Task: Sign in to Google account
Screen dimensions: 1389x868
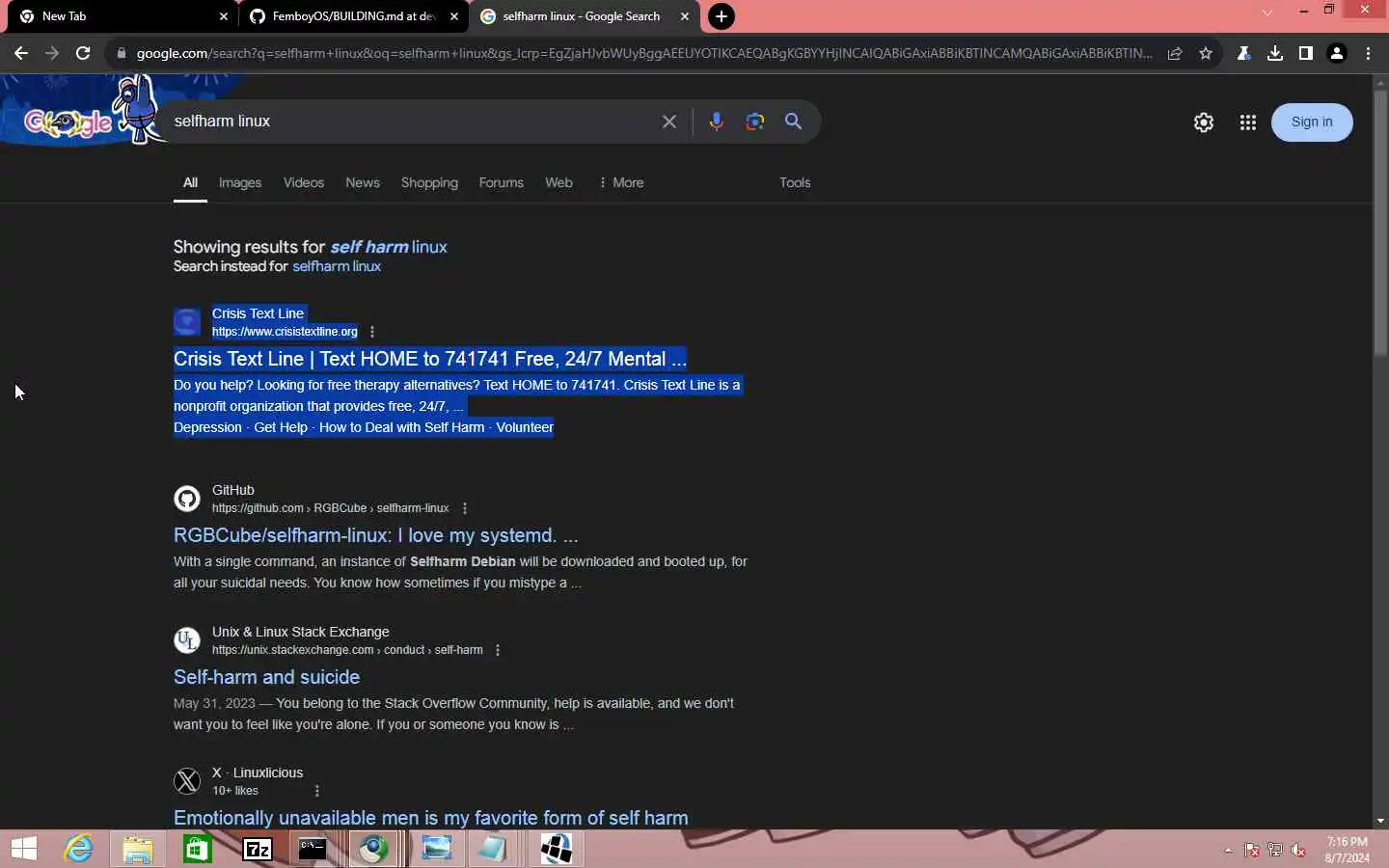Action: (1312, 122)
